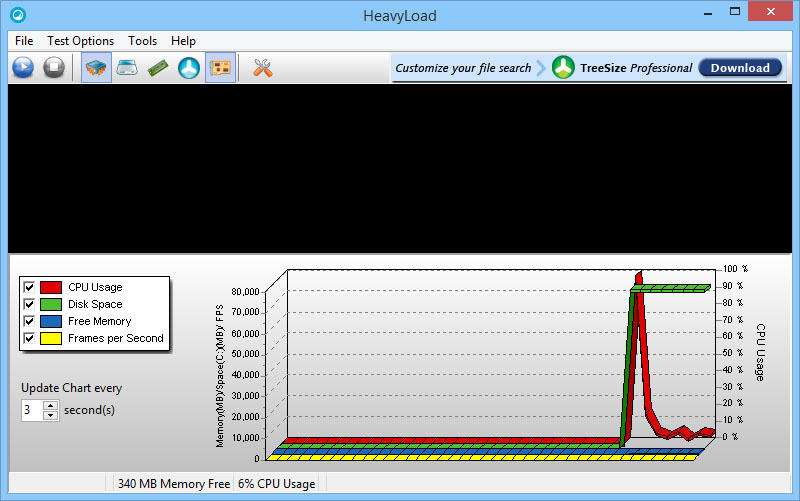Toggle the hard disk write test icon

127,68
